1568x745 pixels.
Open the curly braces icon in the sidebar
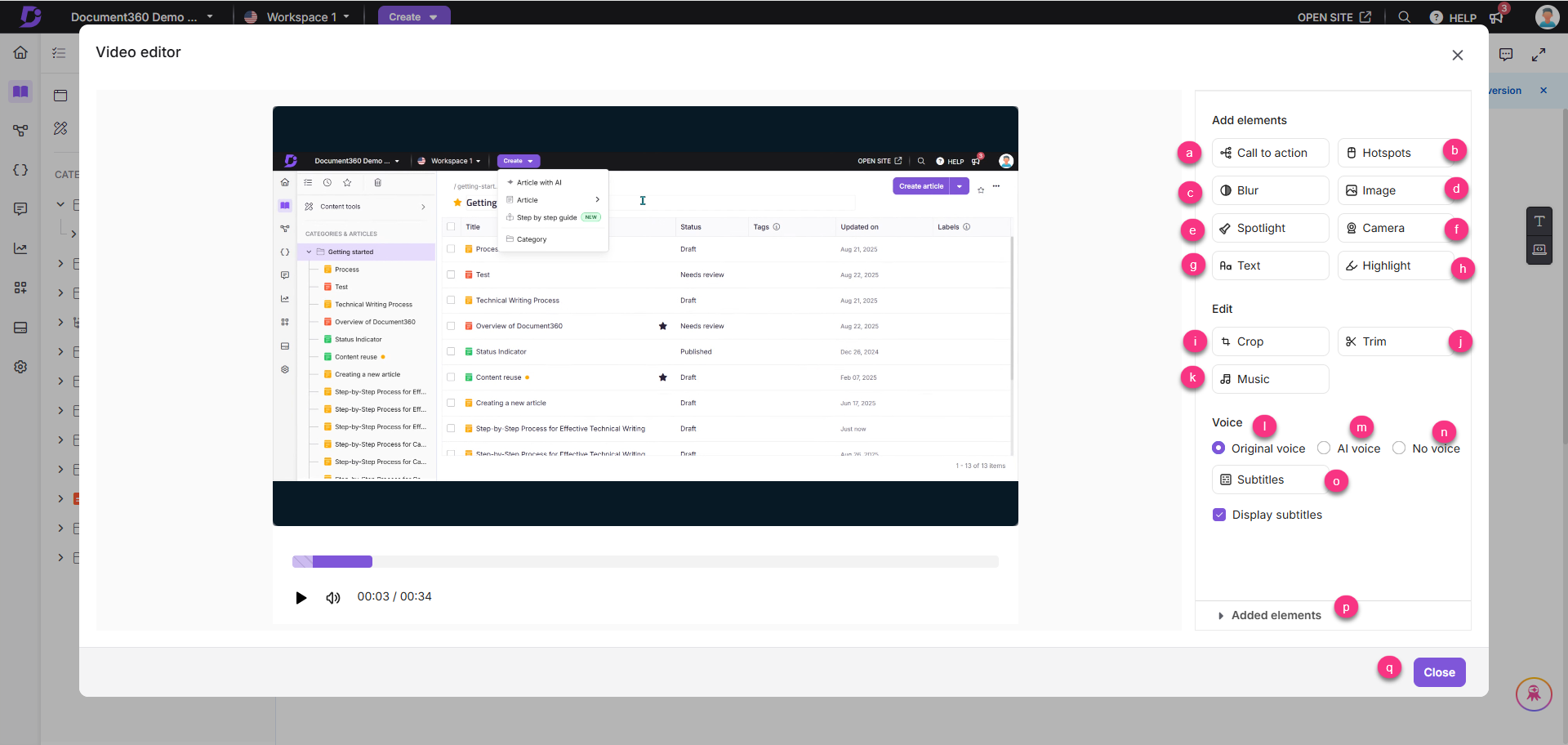(20, 170)
